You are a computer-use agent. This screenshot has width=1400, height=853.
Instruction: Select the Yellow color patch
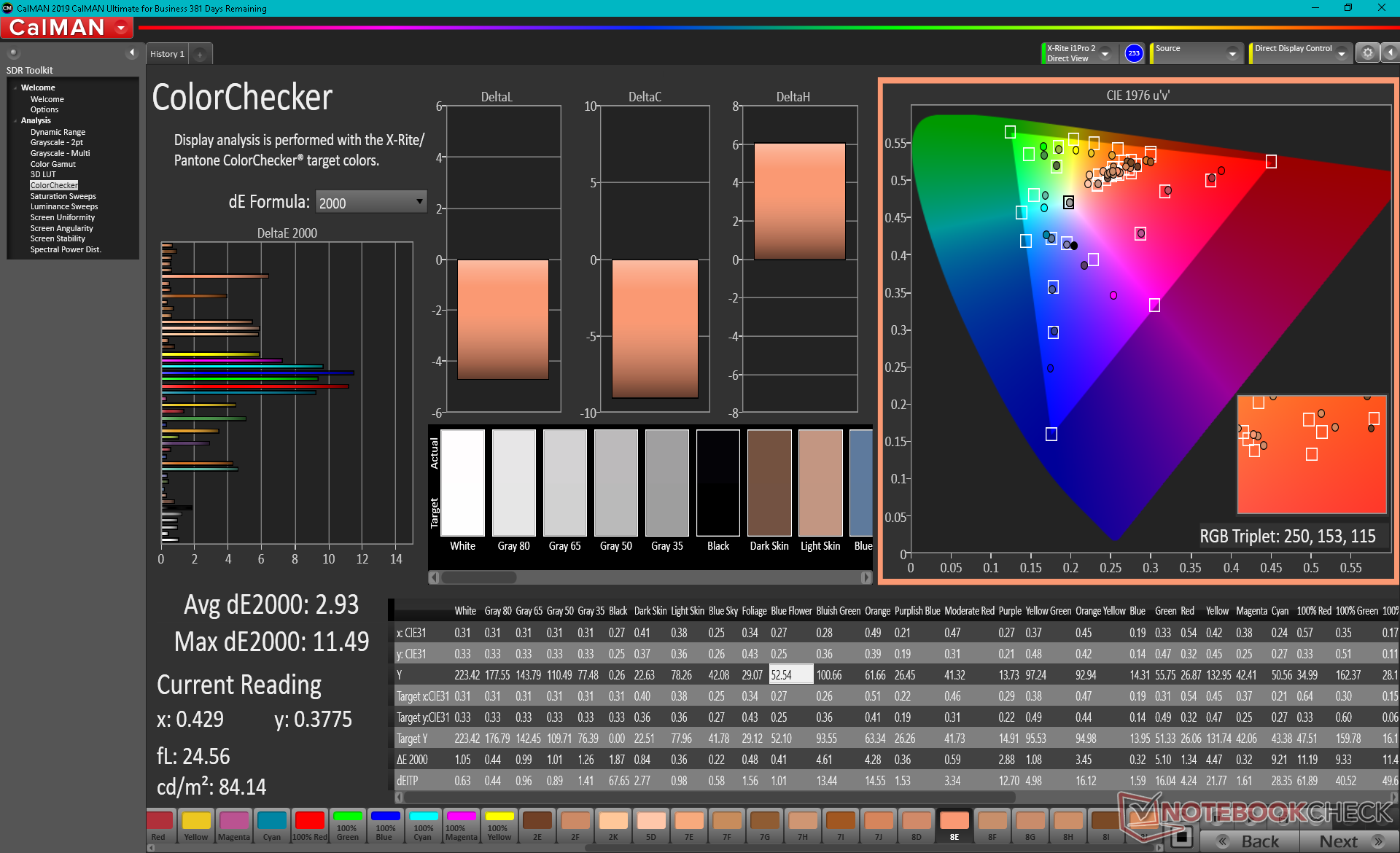196,825
